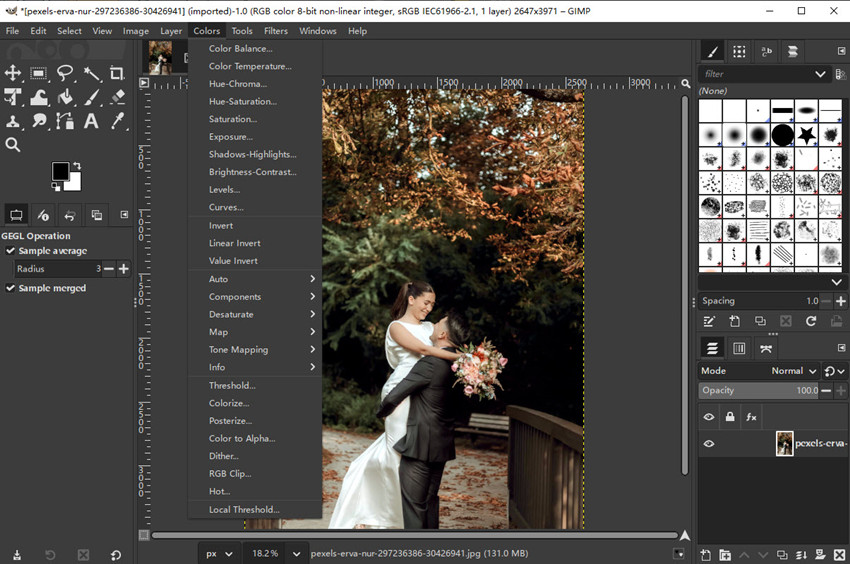
Task: Expand the Auto submenu
Action: [x=255, y=279]
